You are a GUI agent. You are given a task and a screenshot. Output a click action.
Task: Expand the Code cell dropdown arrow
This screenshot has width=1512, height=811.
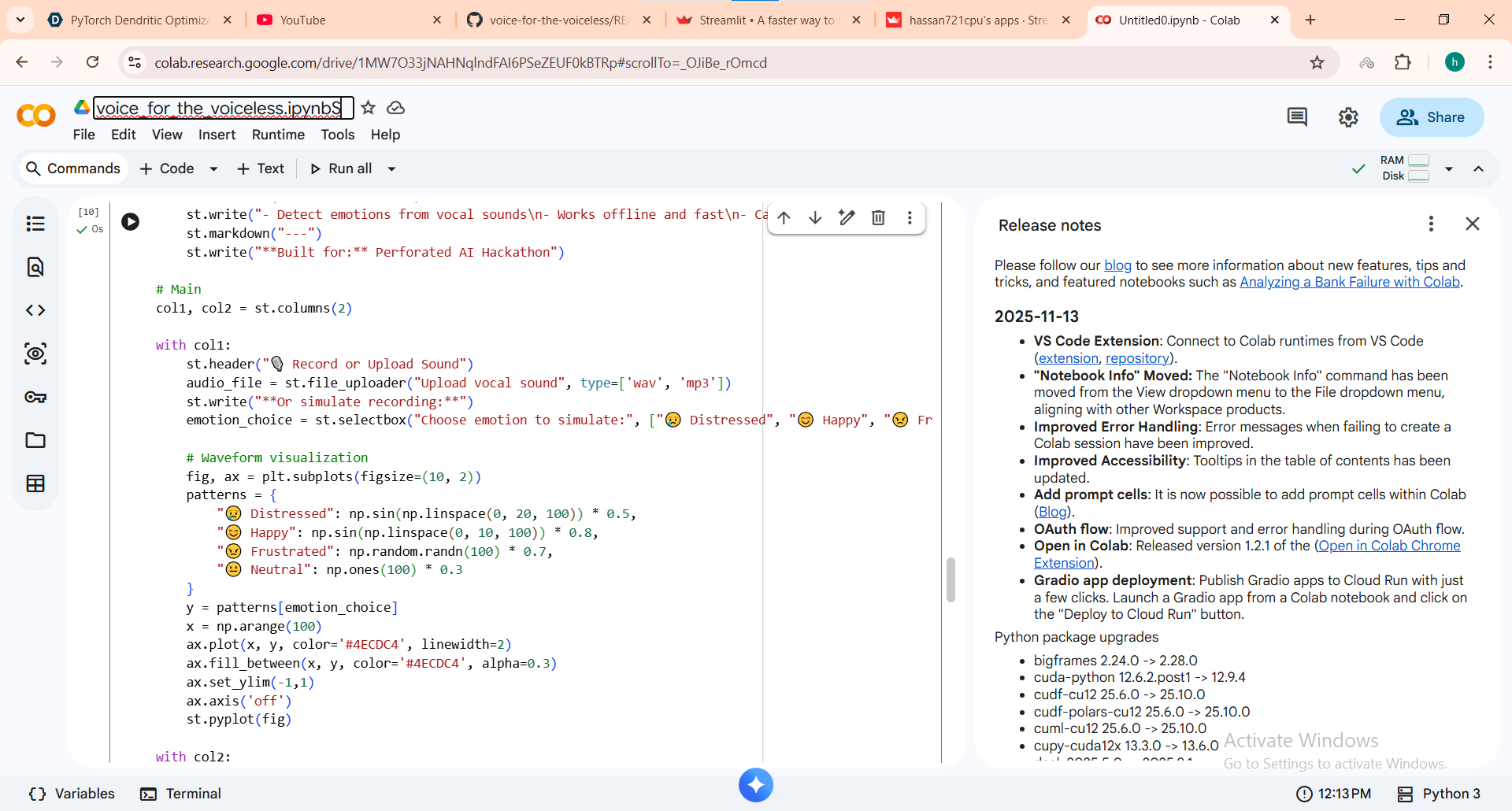[213, 168]
